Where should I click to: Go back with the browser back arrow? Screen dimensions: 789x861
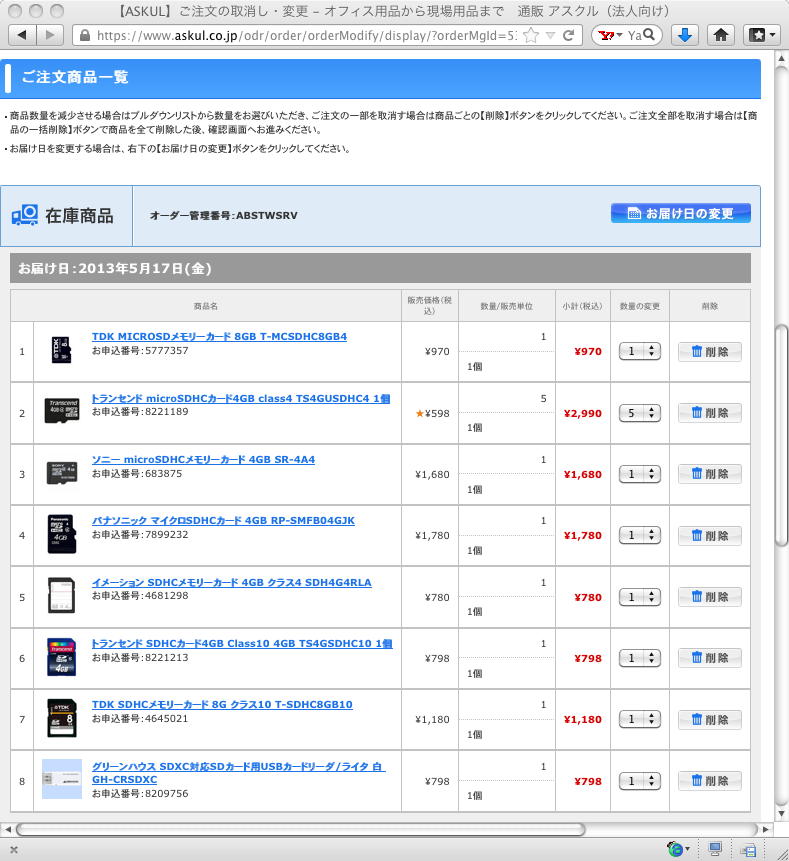23,35
